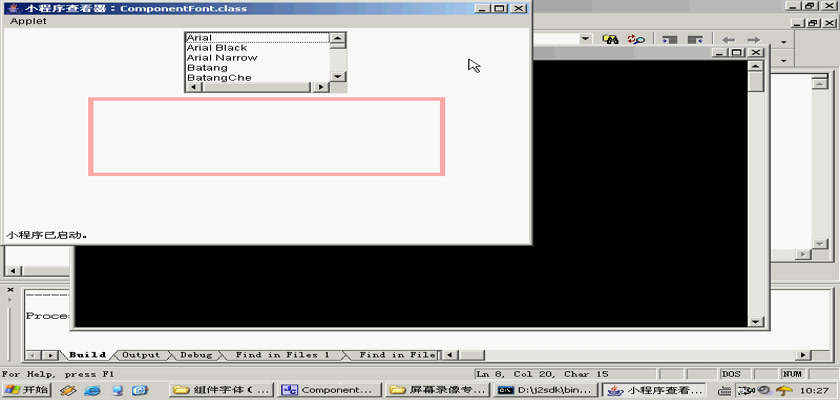
Task: Close the output pane with x
Action: (10, 290)
